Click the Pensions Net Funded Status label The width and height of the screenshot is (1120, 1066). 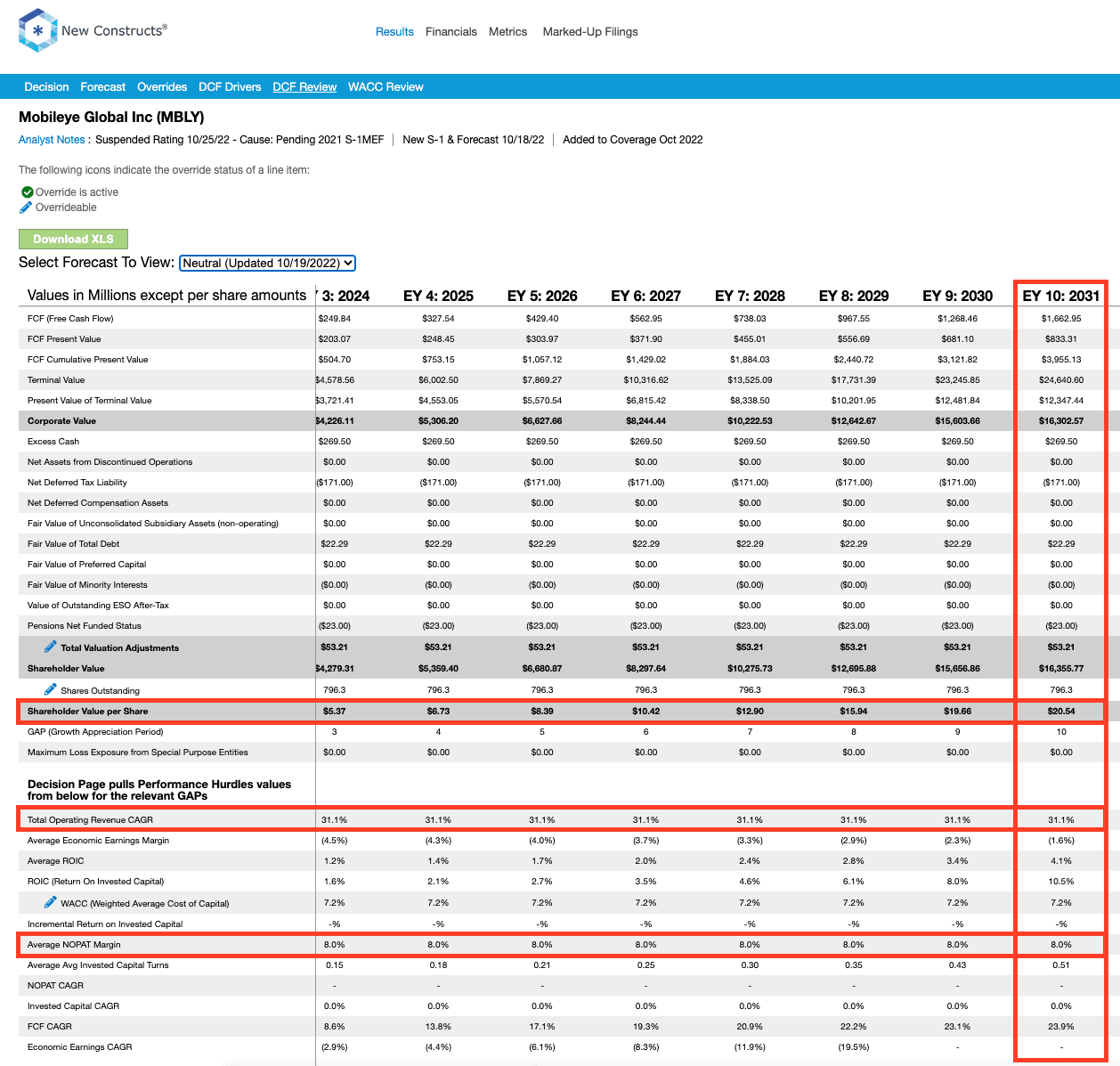point(85,626)
